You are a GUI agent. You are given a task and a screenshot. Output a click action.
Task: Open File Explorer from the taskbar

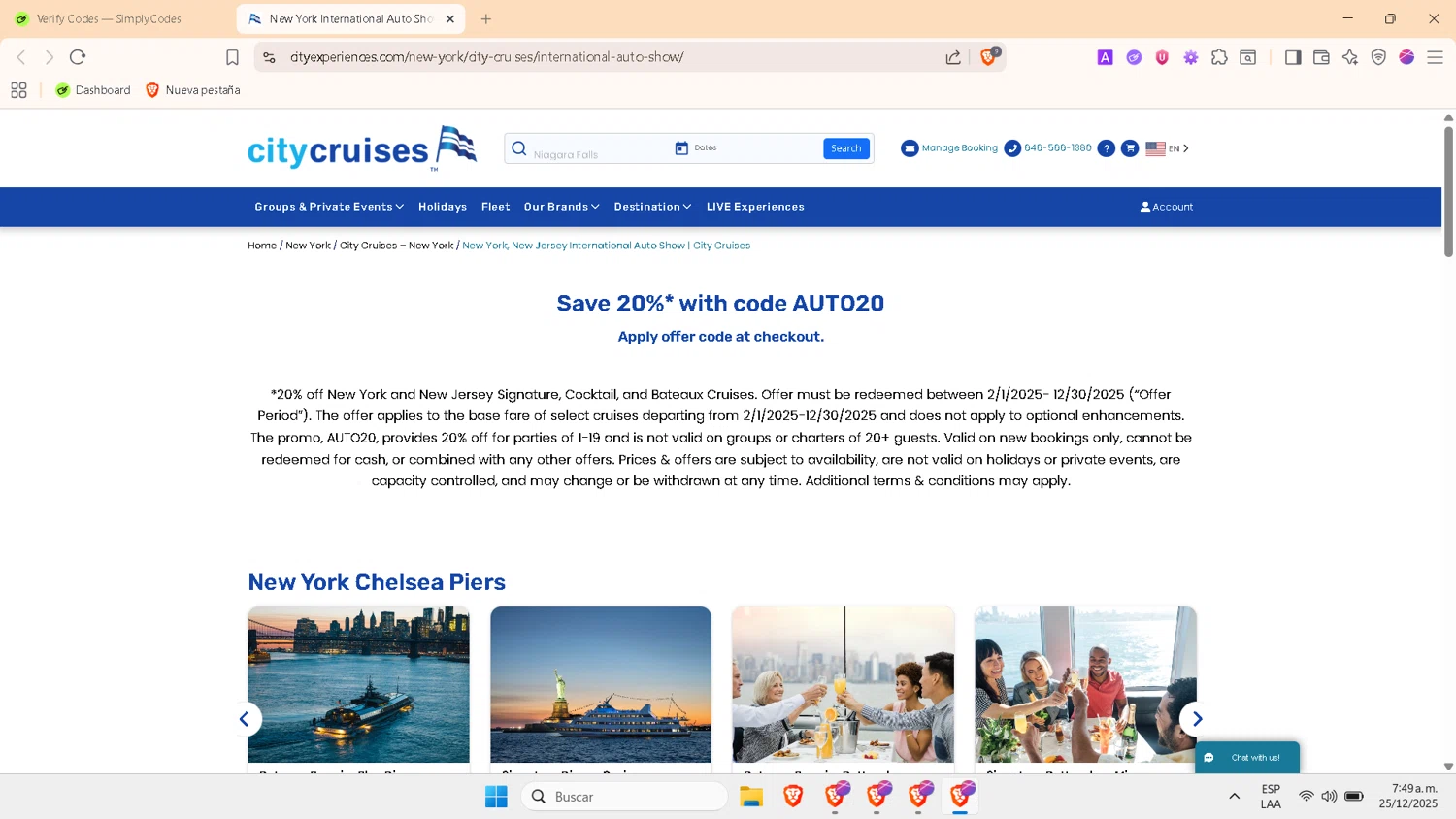tap(751, 797)
